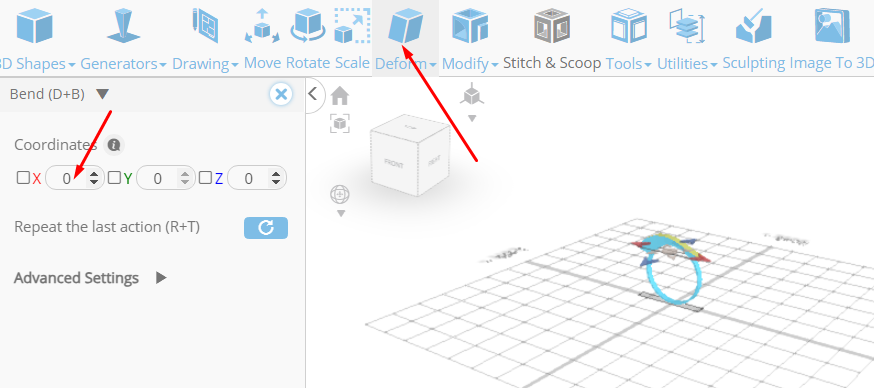Image resolution: width=874 pixels, height=388 pixels.
Task: Open the Sculpting tool icon
Action: [x=754, y=26]
